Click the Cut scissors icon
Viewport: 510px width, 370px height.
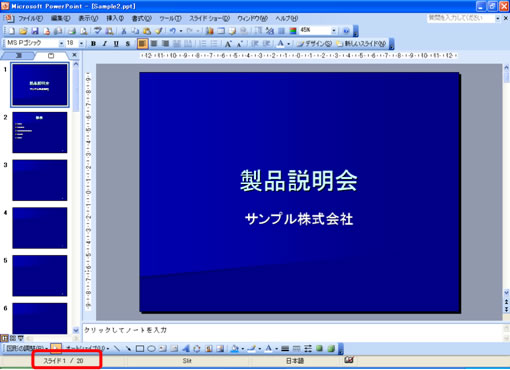124,31
